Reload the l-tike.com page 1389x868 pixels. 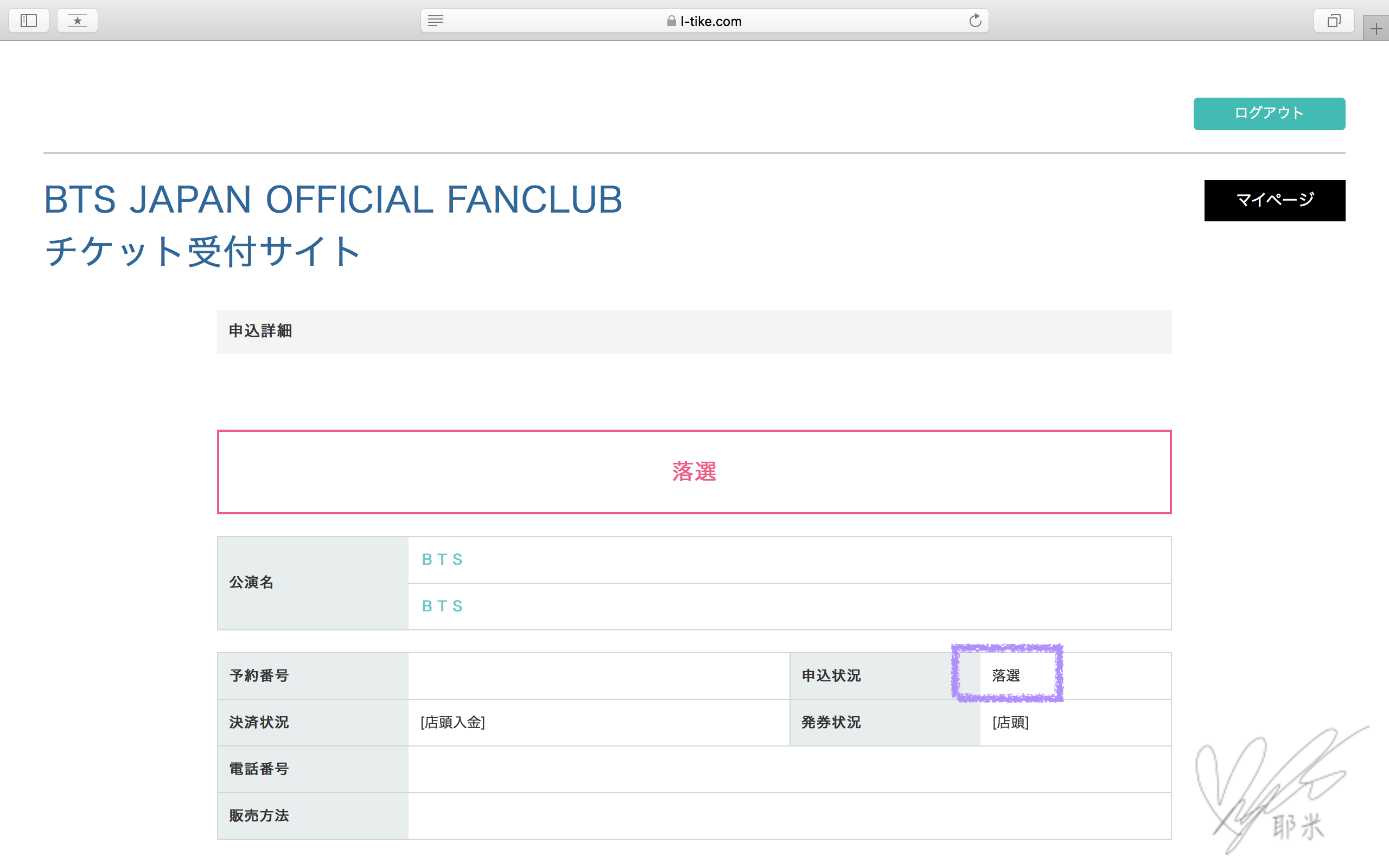click(x=974, y=21)
